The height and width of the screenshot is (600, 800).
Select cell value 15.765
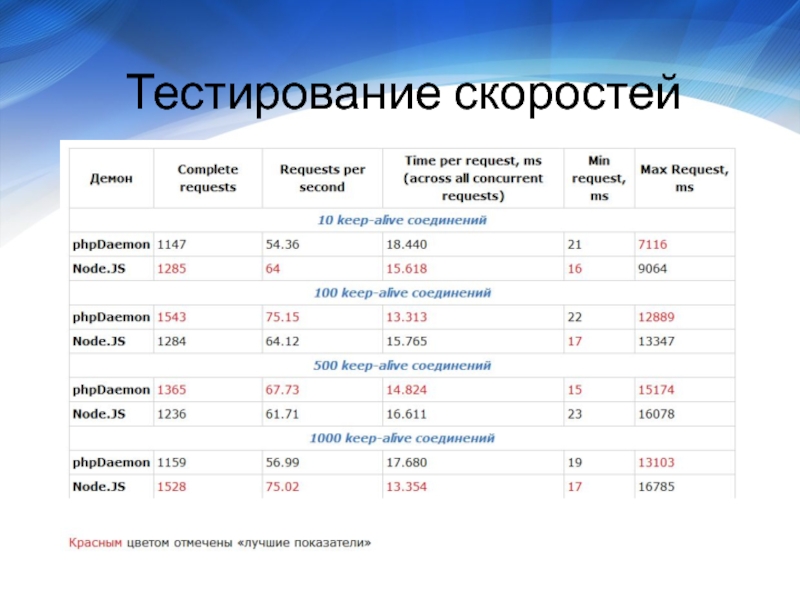(x=406, y=341)
